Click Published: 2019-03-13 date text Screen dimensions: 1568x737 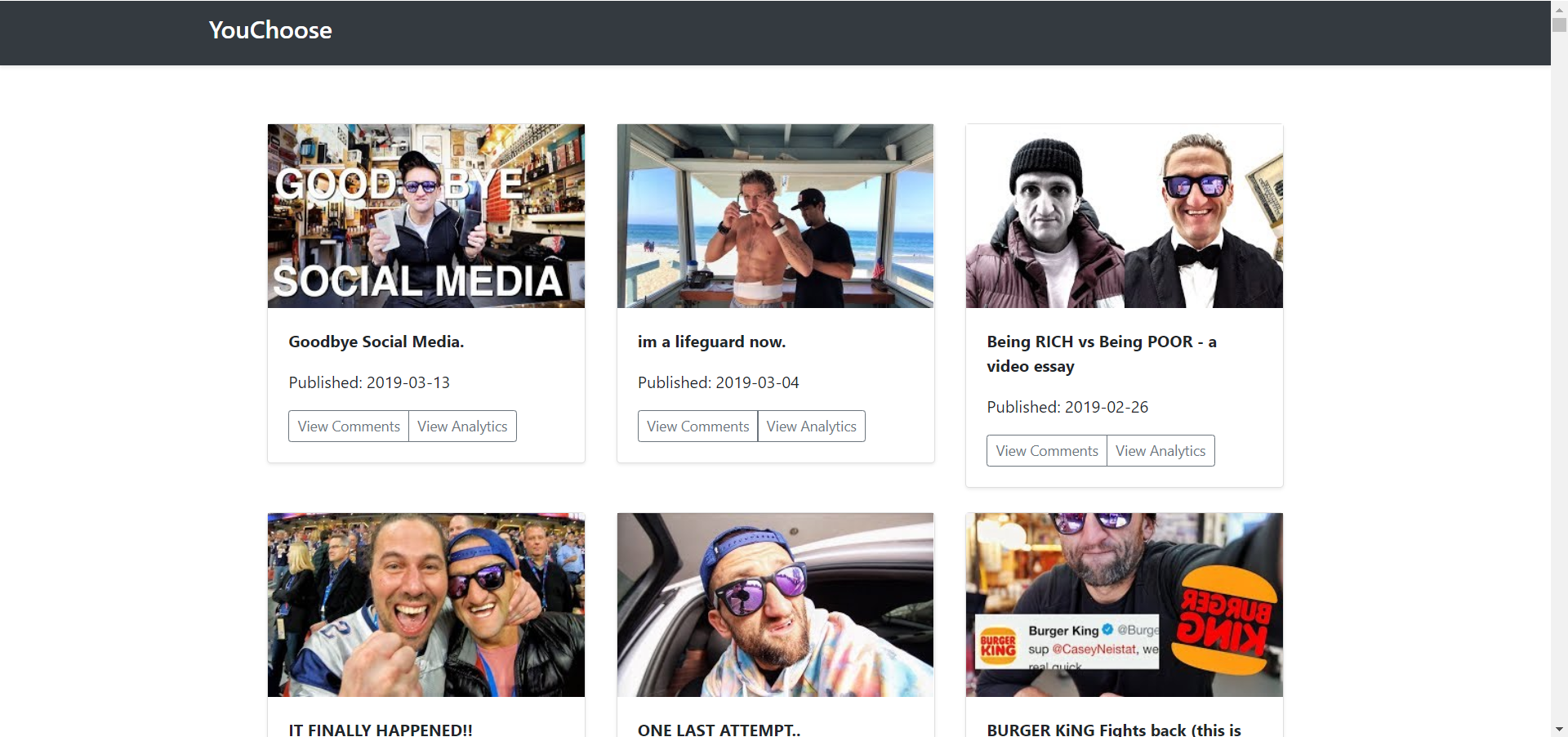pyautogui.click(x=369, y=382)
